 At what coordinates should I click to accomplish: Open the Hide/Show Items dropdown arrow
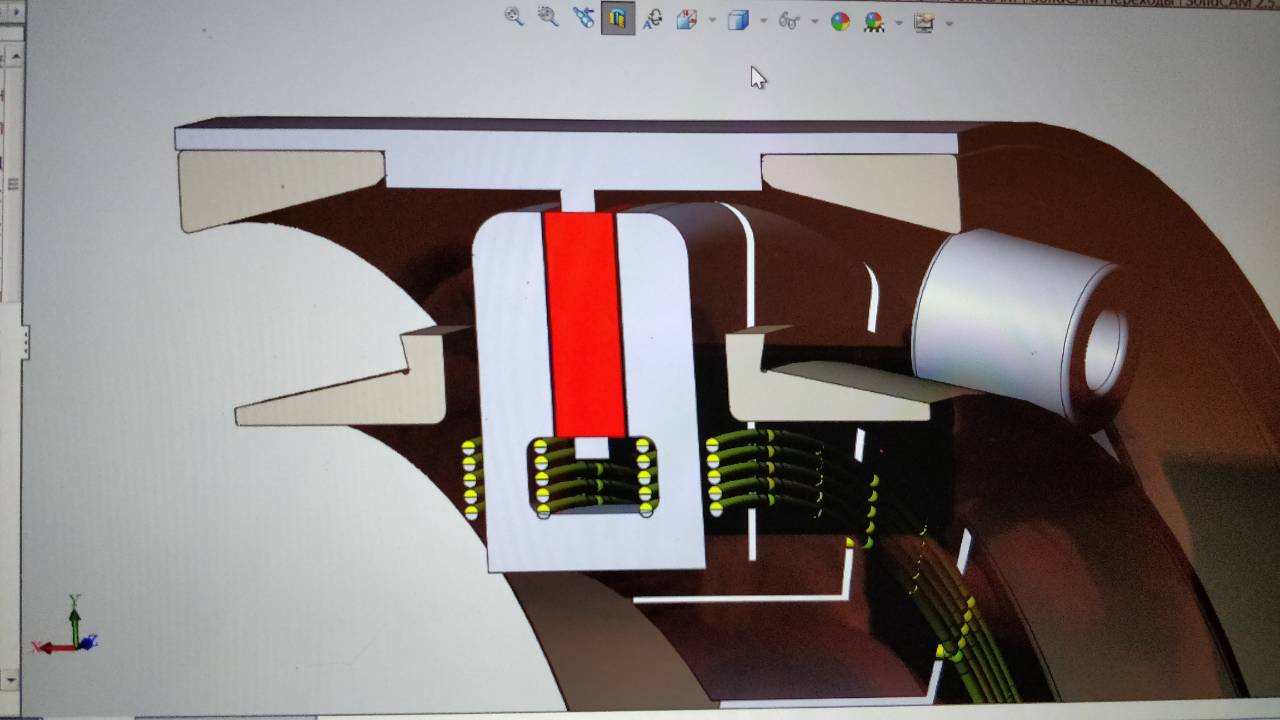(x=814, y=22)
